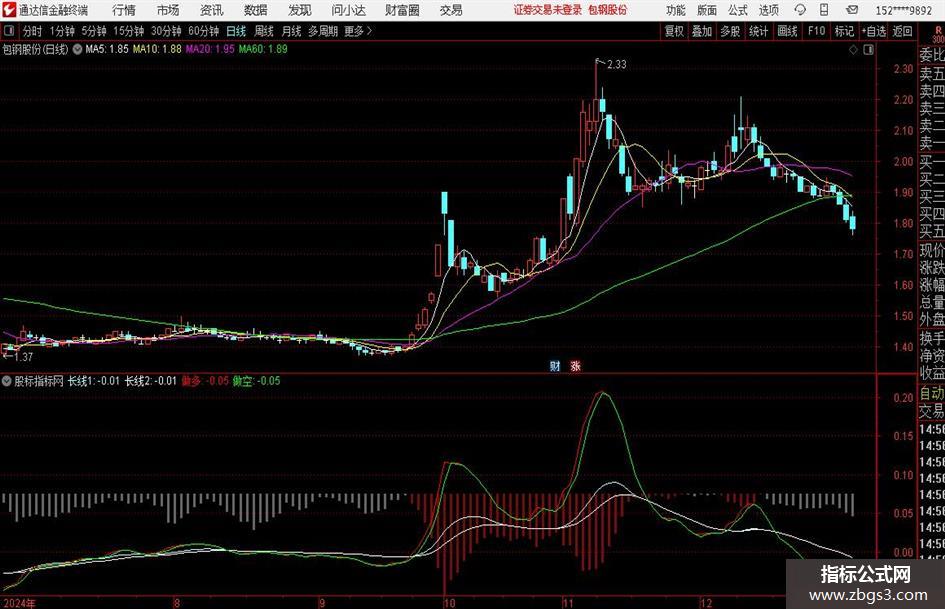
Task: Click the MA5: 1.85 indicator value
Action: [x=107, y=49]
